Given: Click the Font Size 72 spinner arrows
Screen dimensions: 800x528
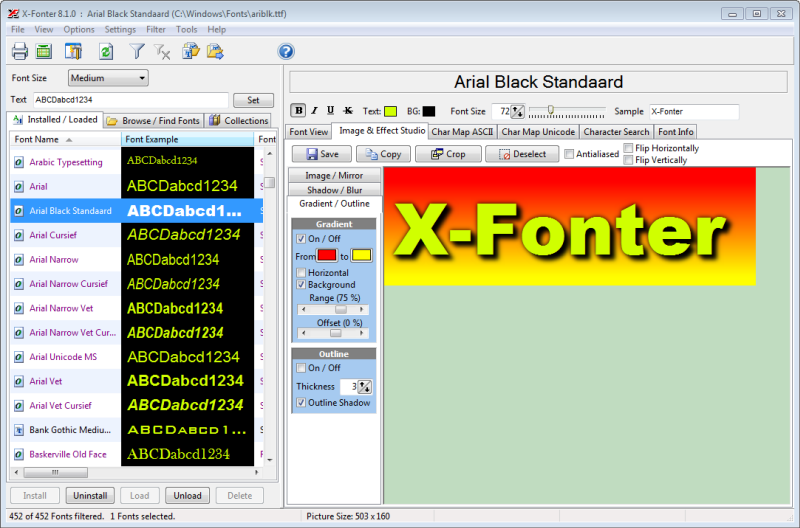Looking at the screenshot, I should click(517, 111).
